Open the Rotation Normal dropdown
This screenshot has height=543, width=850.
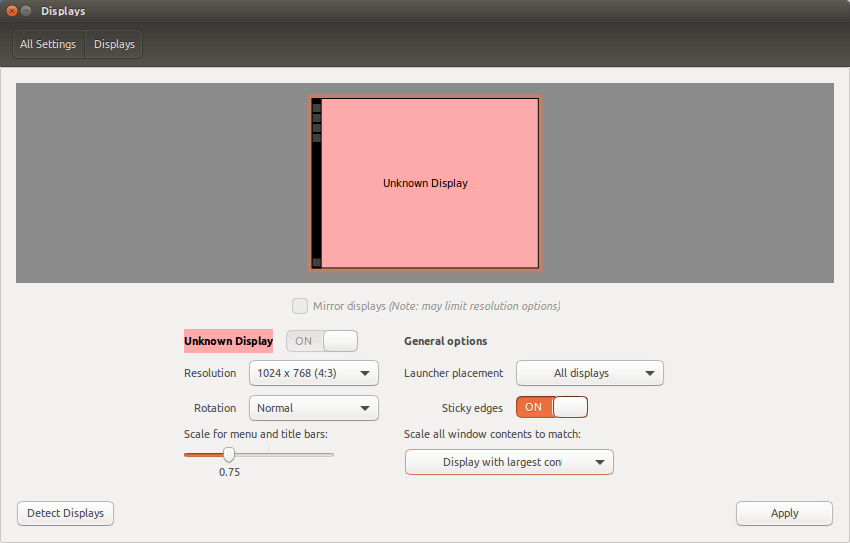pos(314,409)
